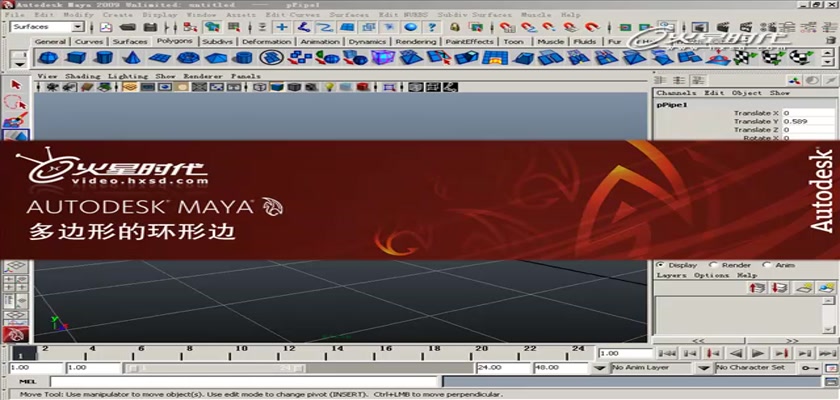The height and width of the screenshot is (400, 840).
Task: Step back one key button
Action: coord(714,353)
